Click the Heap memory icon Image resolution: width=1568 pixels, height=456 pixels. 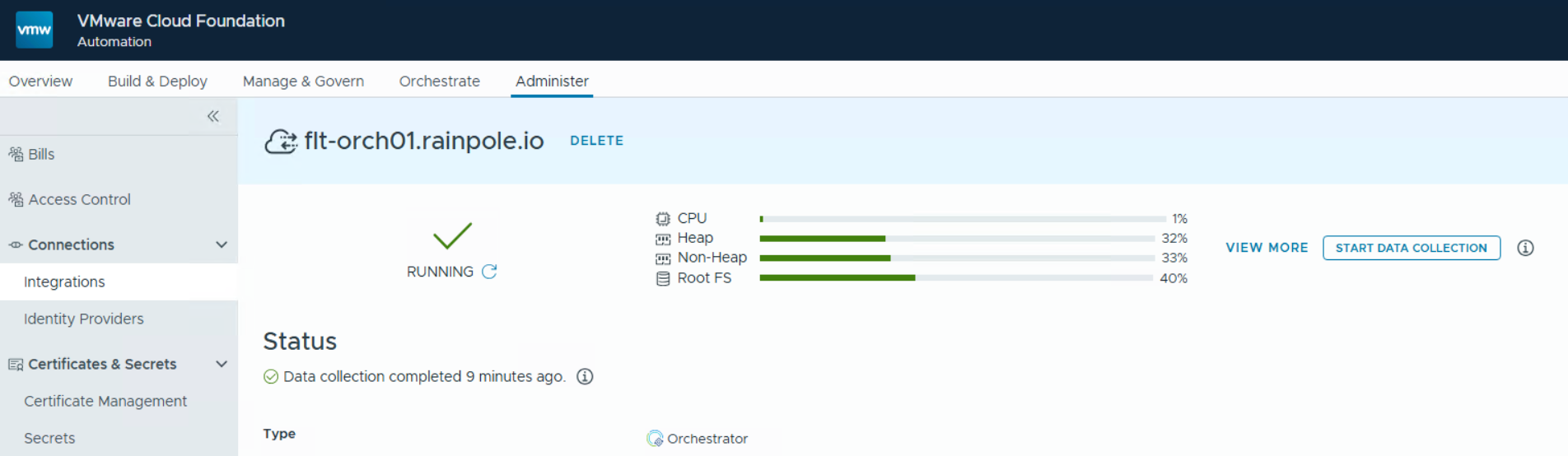[663, 239]
